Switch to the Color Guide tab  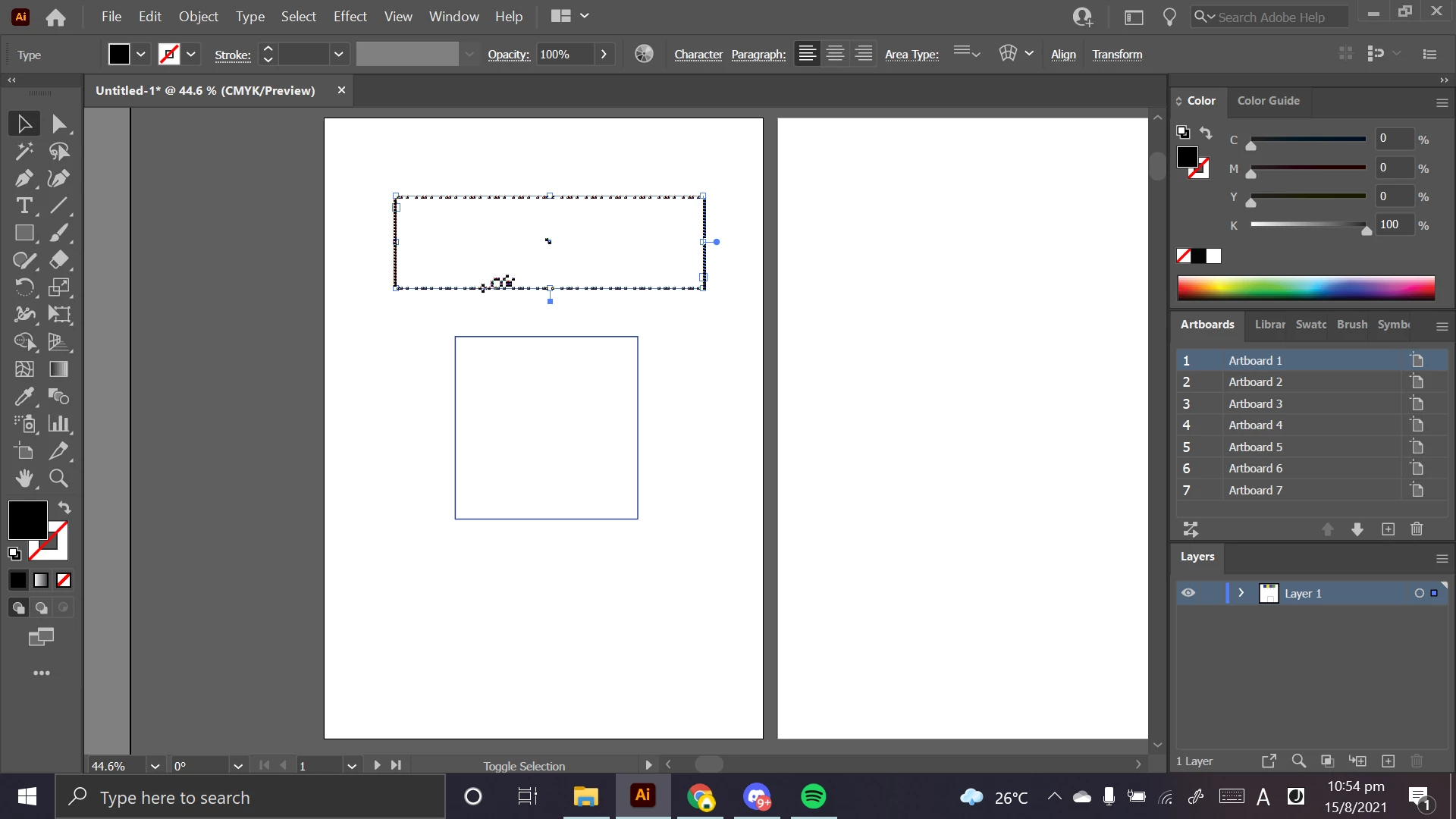pos(1268,101)
